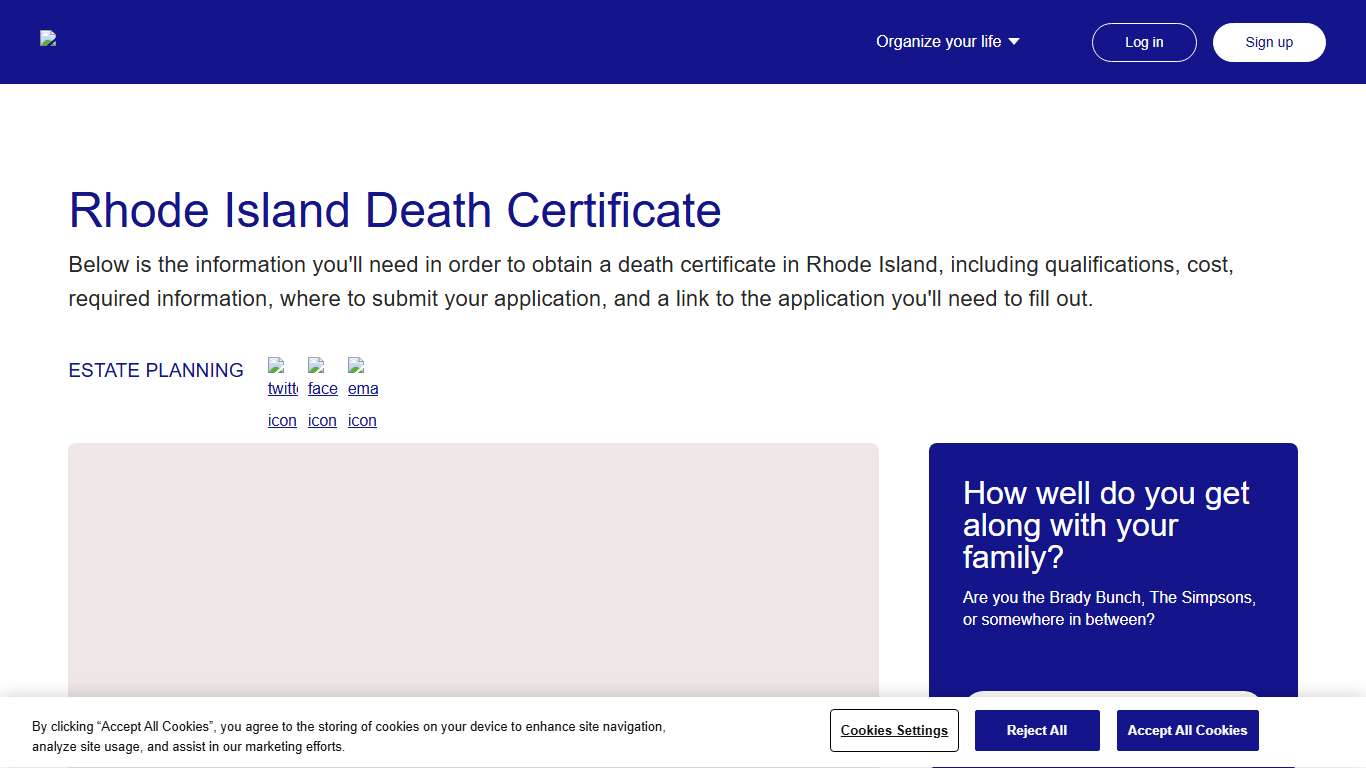Accept all cookies in the banner
This screenshot has height=768, width=1366.
click(x=1187, y=730)
